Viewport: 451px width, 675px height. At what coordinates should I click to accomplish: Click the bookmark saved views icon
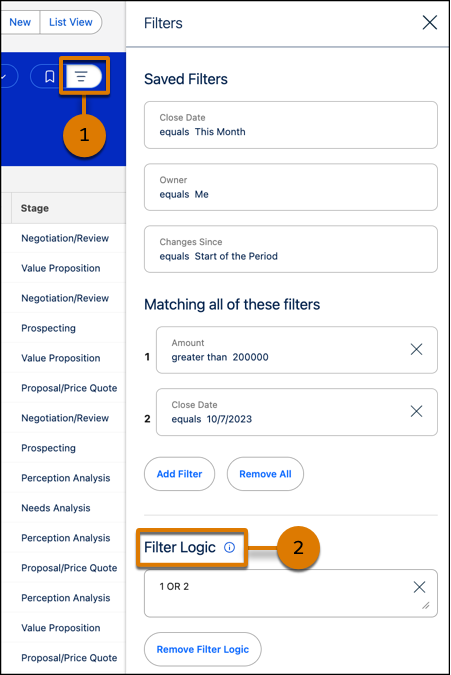click(x=49, y=77)
